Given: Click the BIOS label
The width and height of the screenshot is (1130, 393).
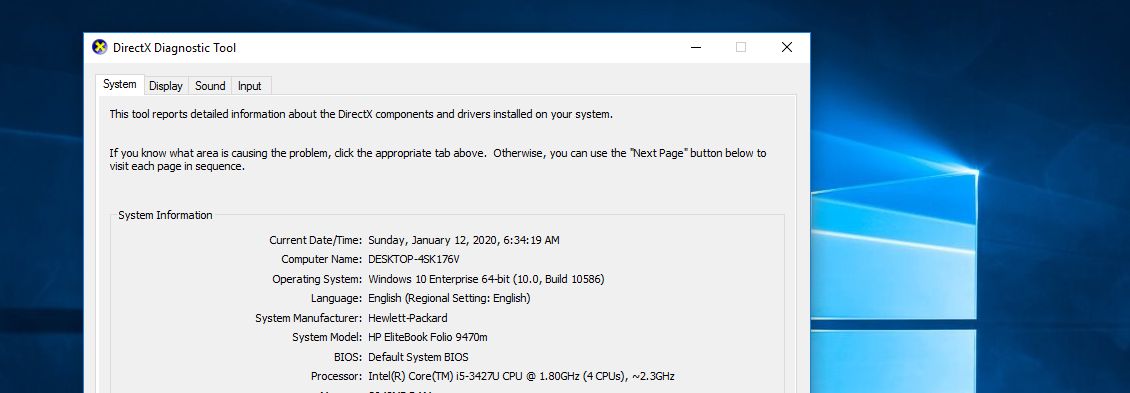Looking at the screenshot, I should (x=348, y=357).
